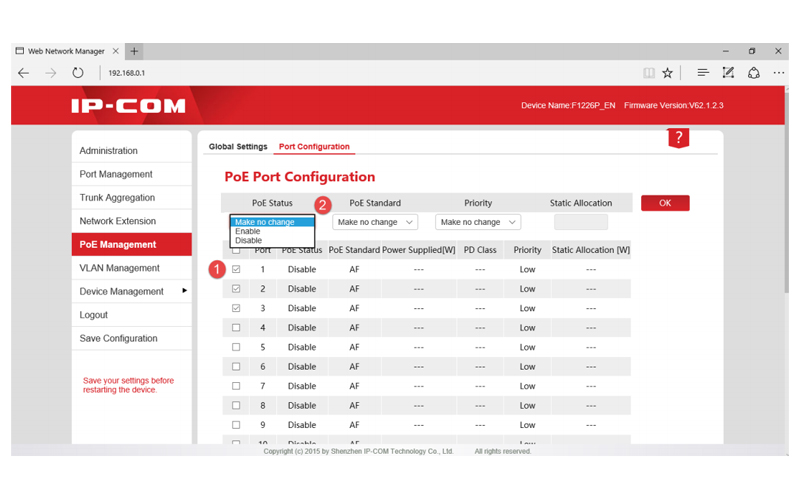Switch to the Global Settings tab

click(238, 146)
